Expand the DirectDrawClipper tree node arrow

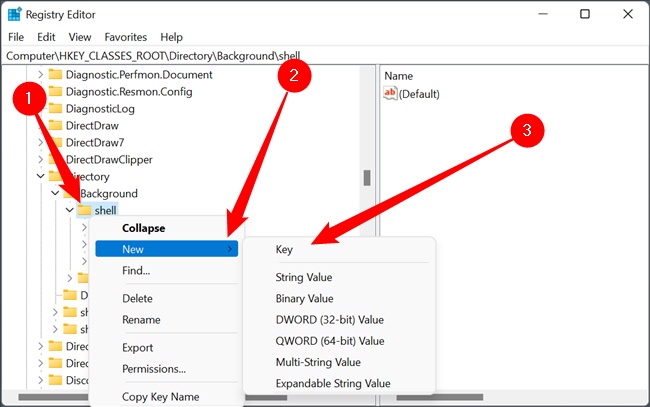(41, 159)
